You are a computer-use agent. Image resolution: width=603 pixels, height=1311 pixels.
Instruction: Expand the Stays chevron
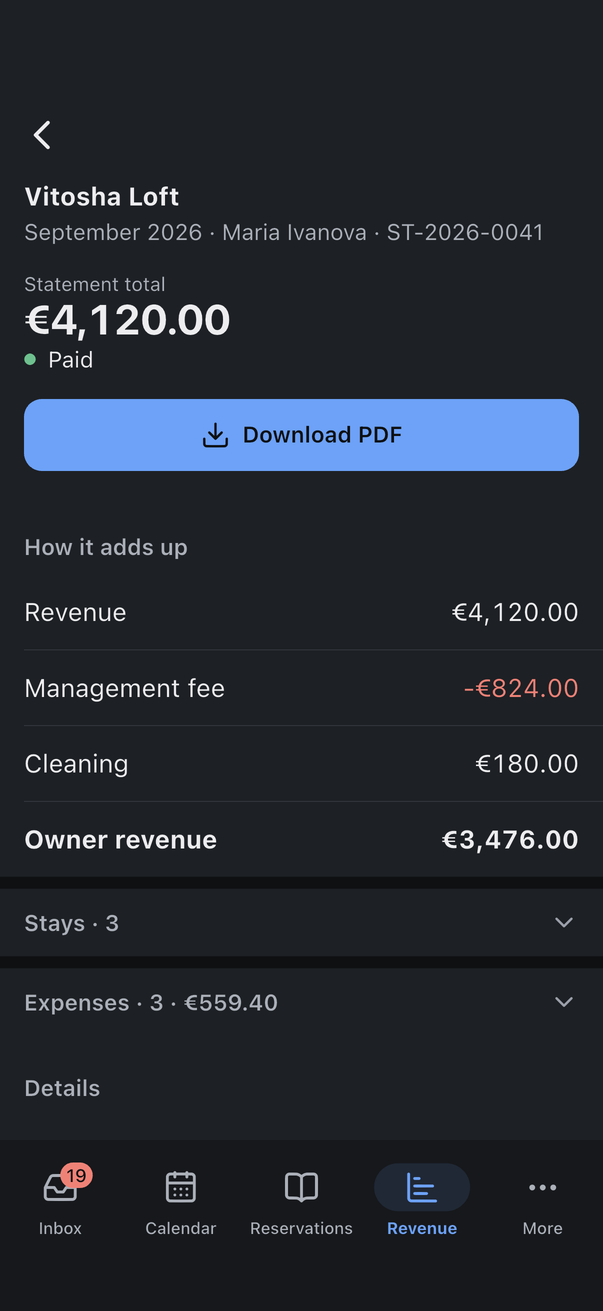(x=564, y=922)
